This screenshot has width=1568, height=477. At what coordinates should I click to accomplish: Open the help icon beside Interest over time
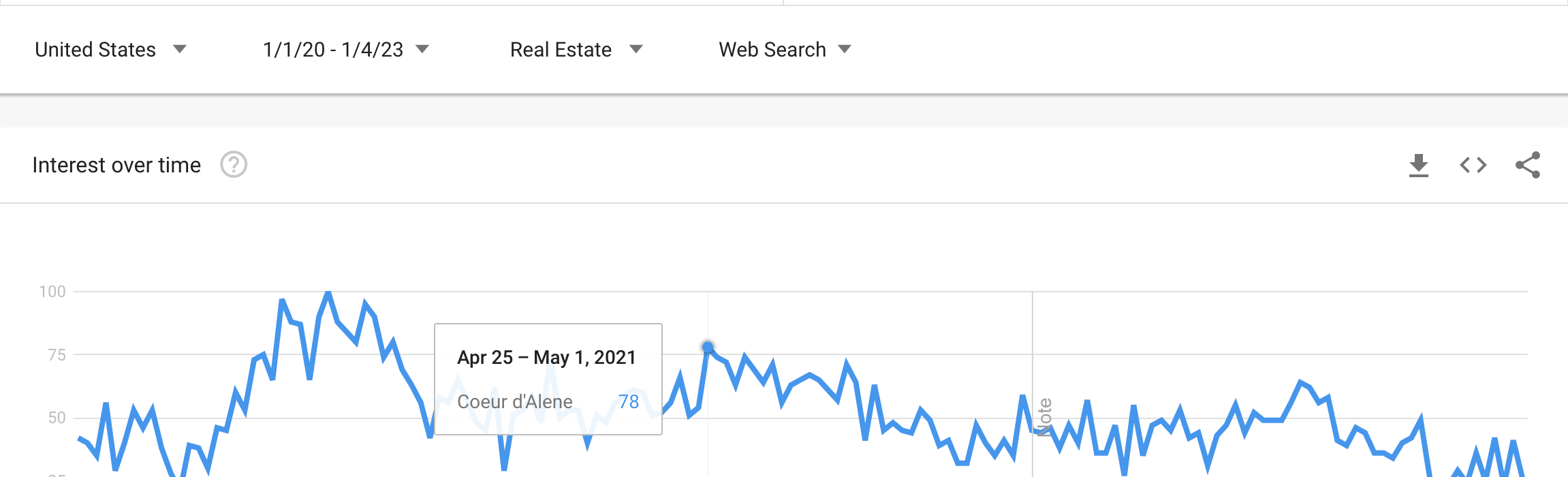pyautogui.click(x=234, y=165)
